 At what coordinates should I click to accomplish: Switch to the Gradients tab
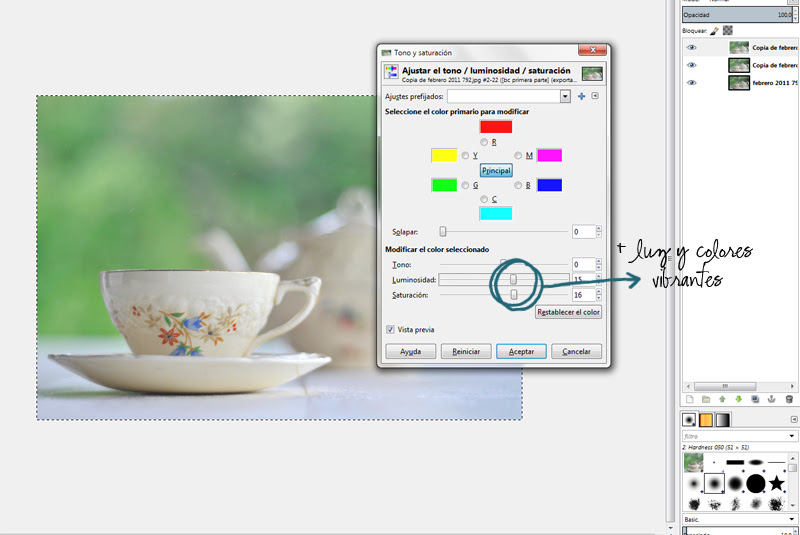723,420
